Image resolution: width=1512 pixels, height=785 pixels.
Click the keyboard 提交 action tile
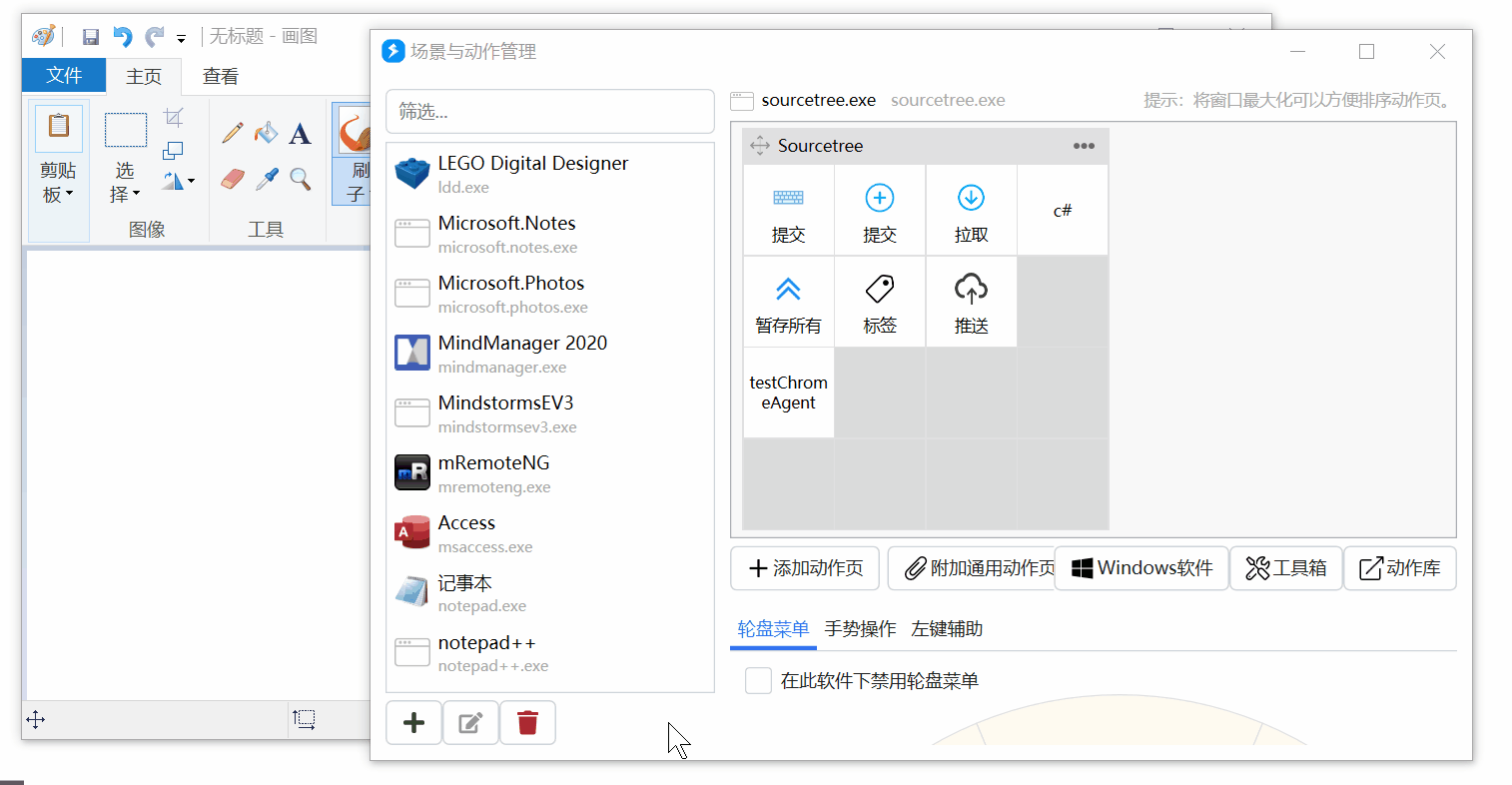(788, 210)
